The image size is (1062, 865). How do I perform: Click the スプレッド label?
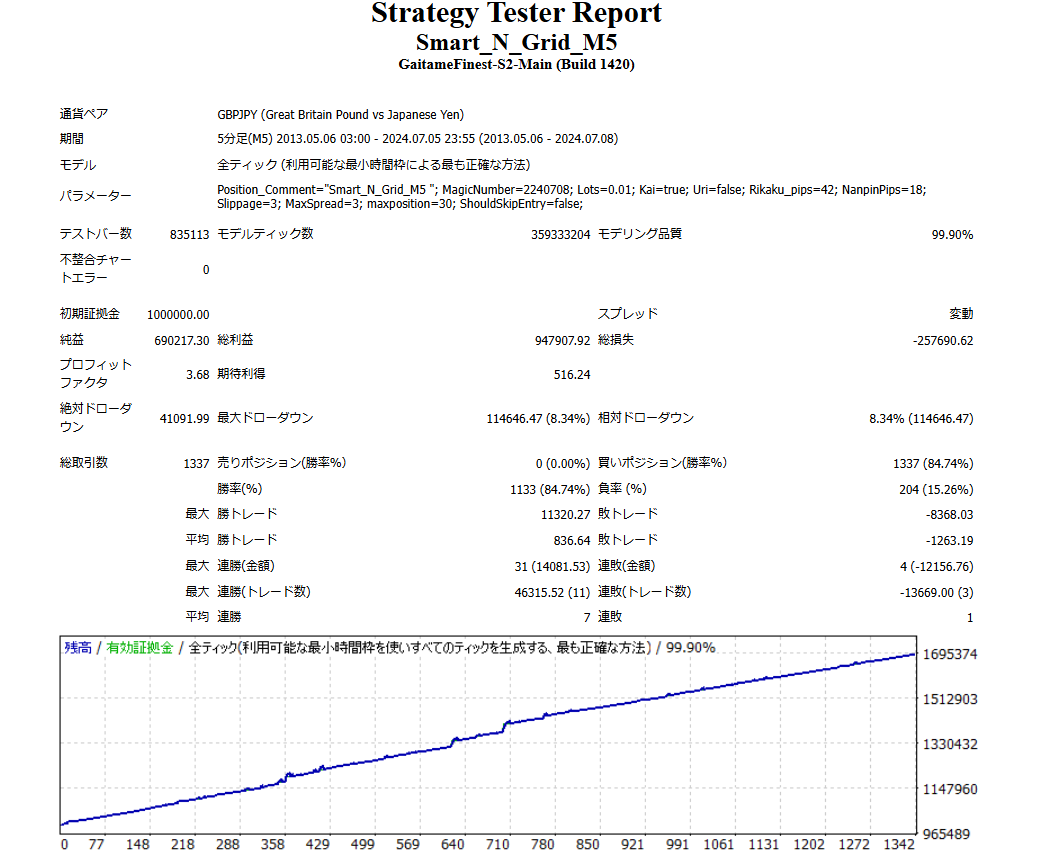point(628,314)
